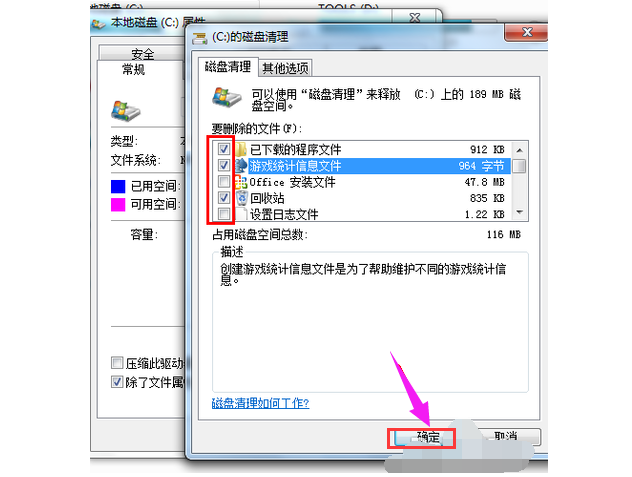Click the disk cleanup title bar icon
Viewport: 632px width, 477px height.
tap(200, 38)
